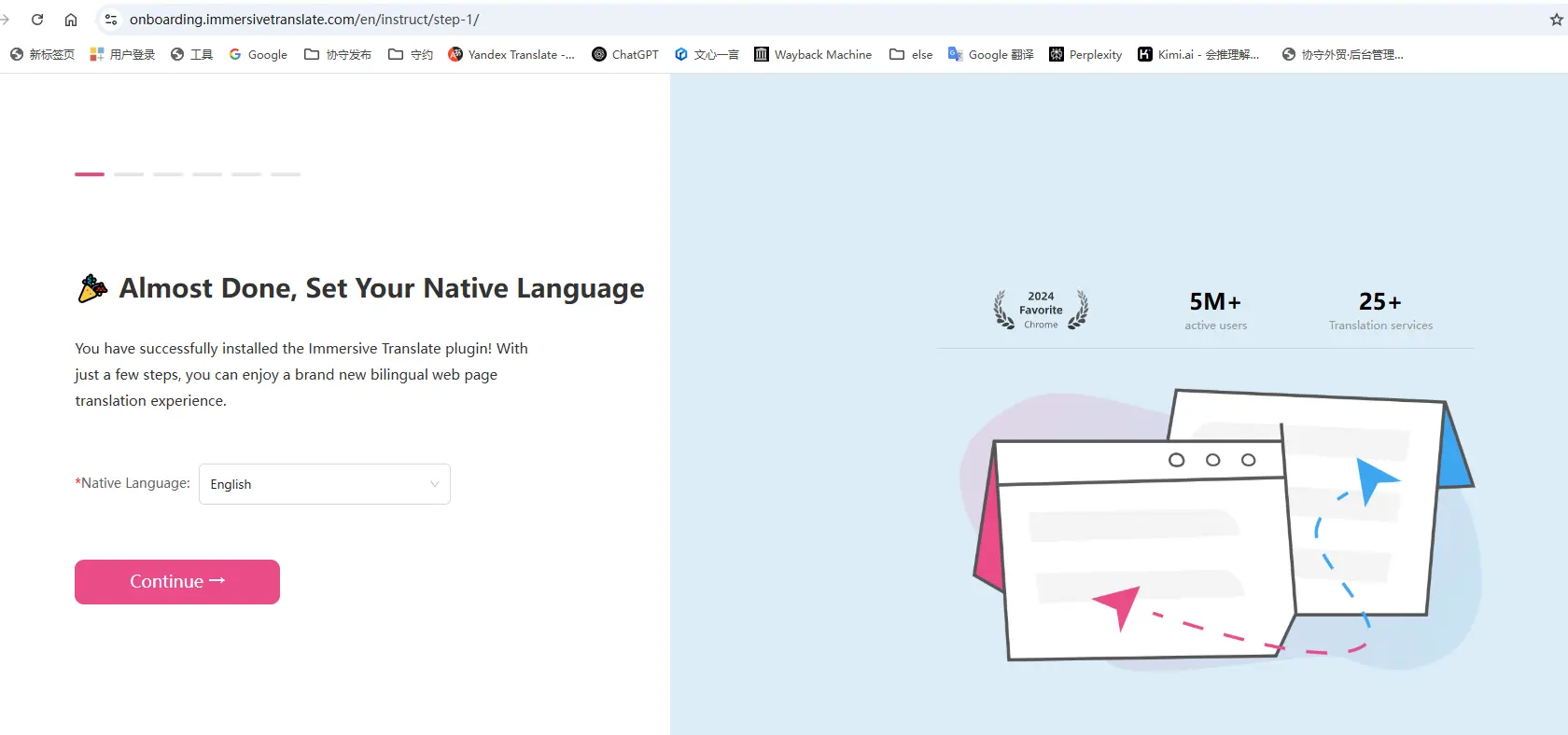Open the 'else' bookmarks folder
The width and height of the screenshot is (1568, 735).
(x=911, y=55)
